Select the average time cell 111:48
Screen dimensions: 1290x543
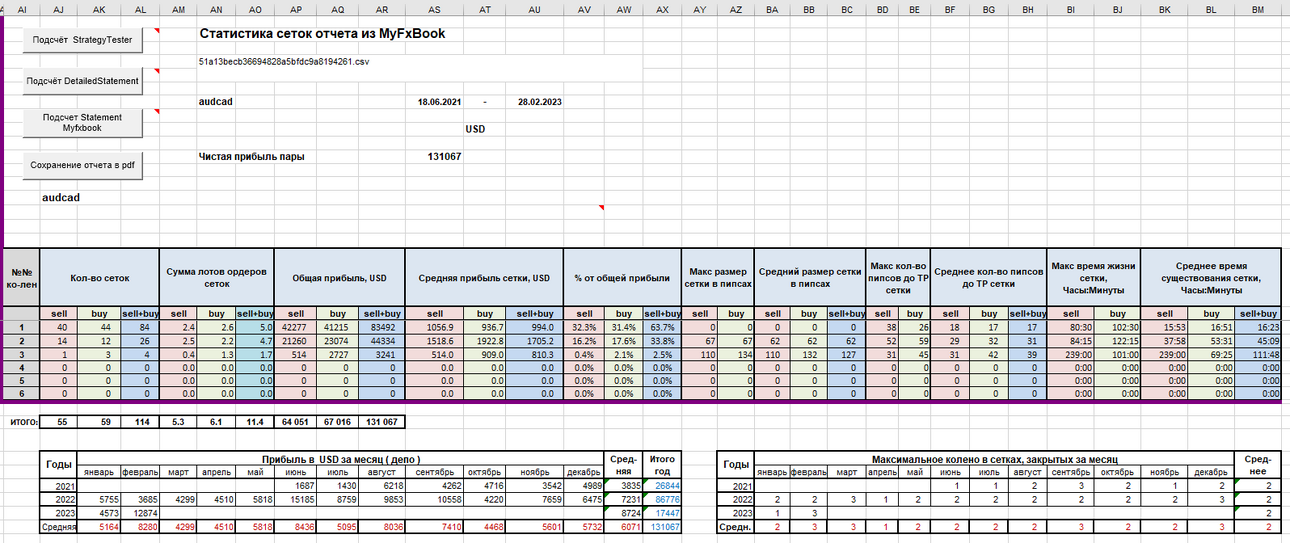(1258, 355)
